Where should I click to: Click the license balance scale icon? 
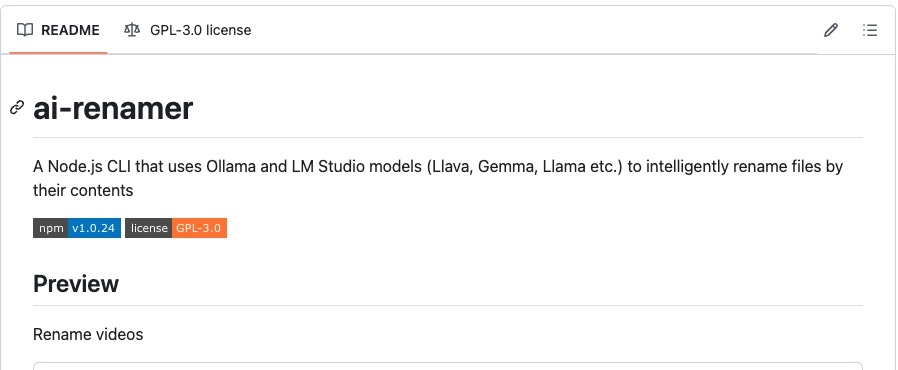click(132, 30)
